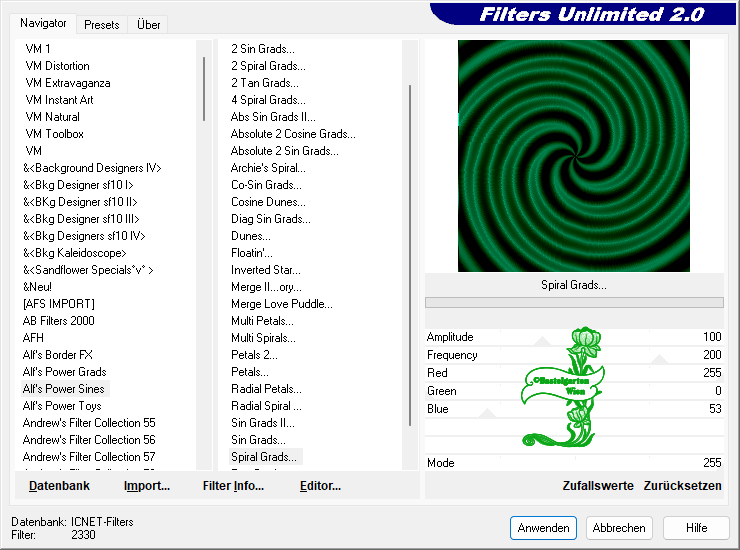
Task: Show Filter Info... details
Action: pos(233,485)
